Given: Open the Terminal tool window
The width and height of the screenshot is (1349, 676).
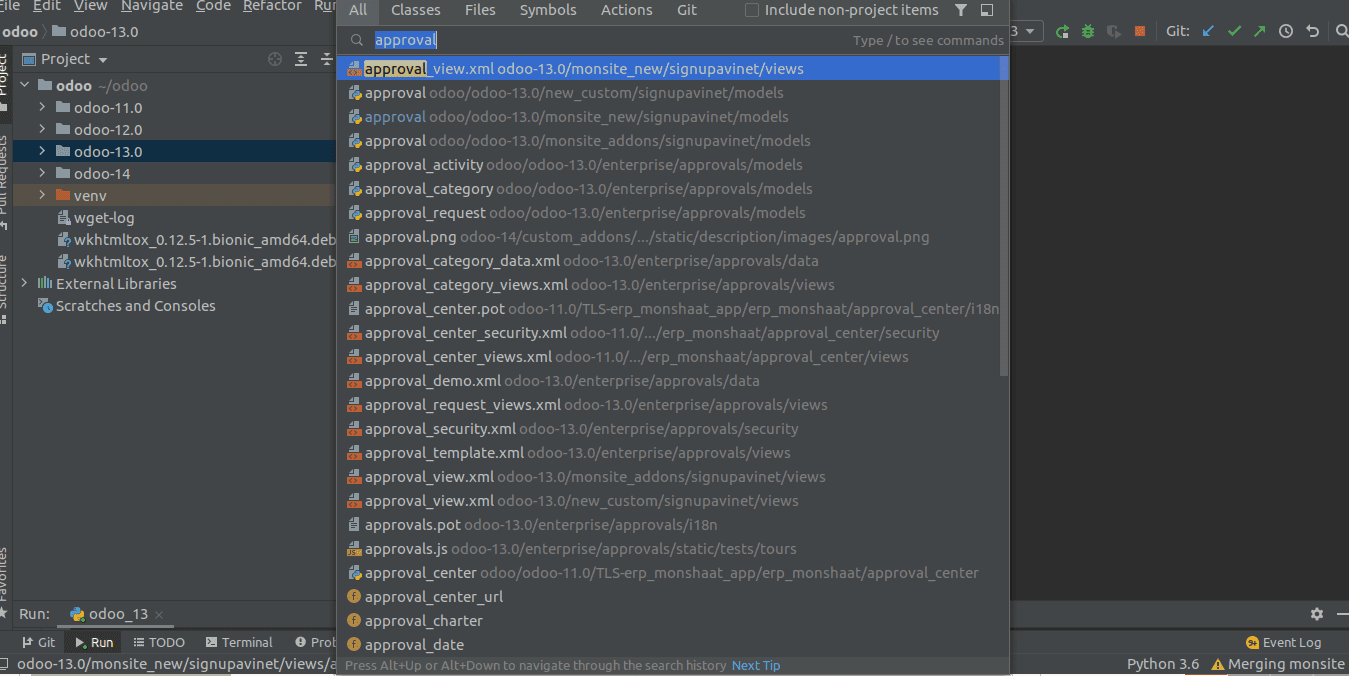Looking at the screenshot, I should [239, 642].
